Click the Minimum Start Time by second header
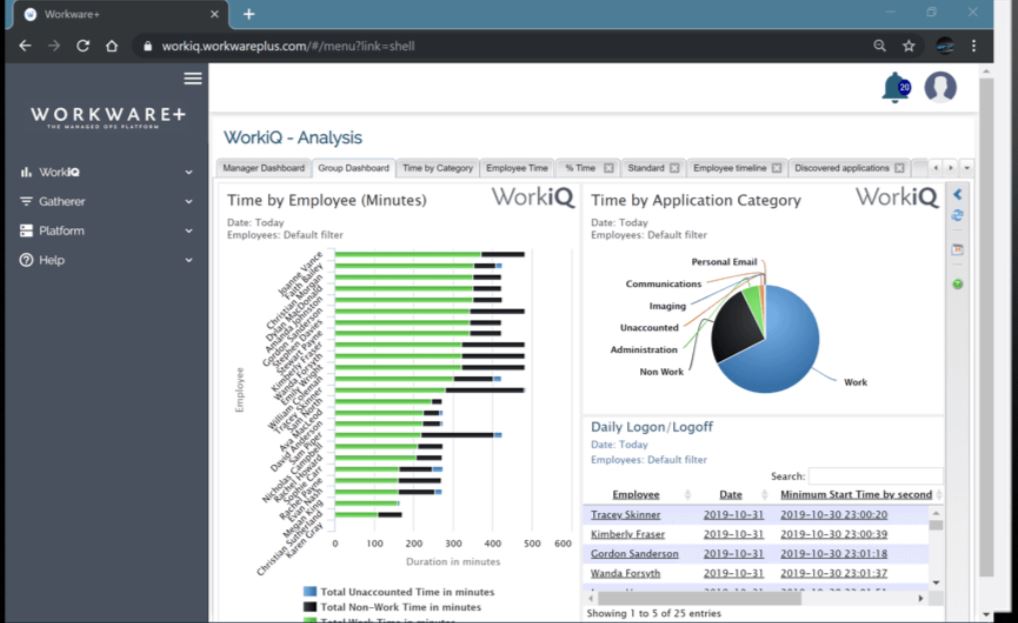 pos(856,495)
